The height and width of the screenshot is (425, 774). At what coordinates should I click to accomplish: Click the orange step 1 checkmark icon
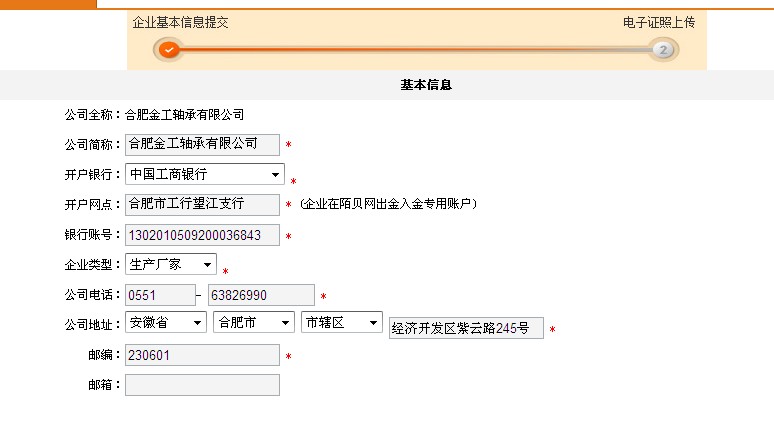coord(169,50)
